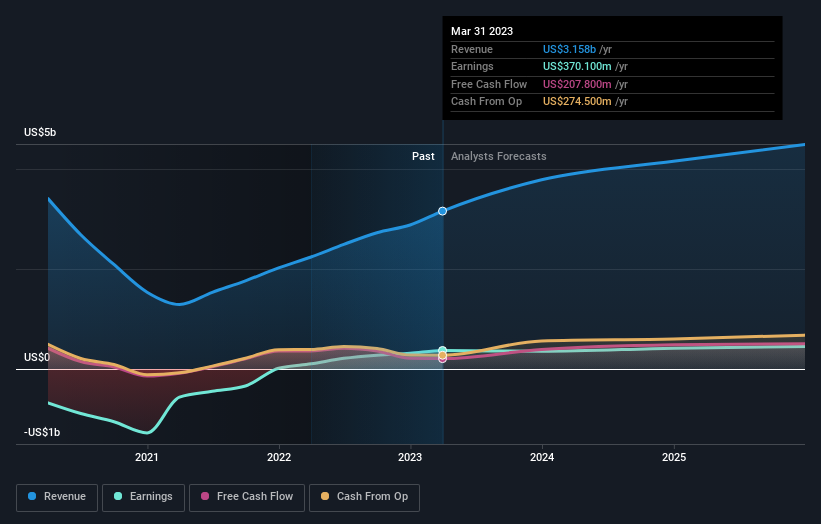Click the US$5b y-axis label

(x=40, y=132)
